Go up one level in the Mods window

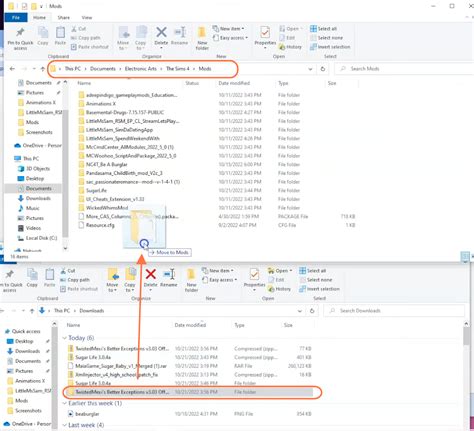pyautogui.click(x=43, y=69)
